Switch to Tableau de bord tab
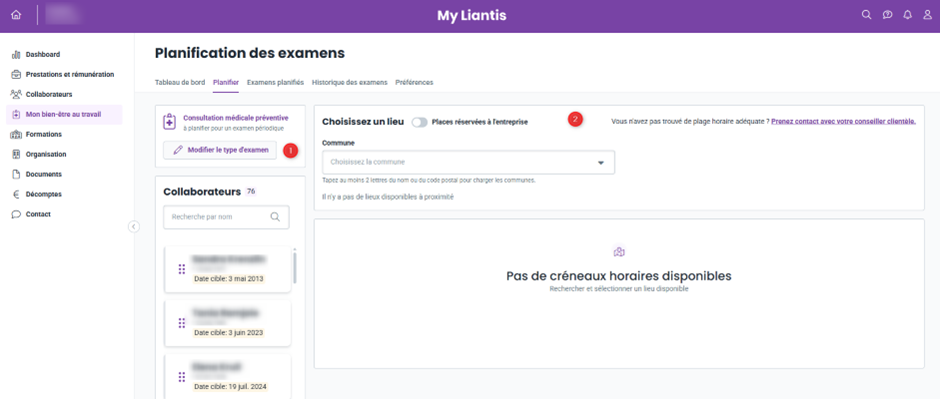This screenshot has height=399, width=940. point(180,82)
